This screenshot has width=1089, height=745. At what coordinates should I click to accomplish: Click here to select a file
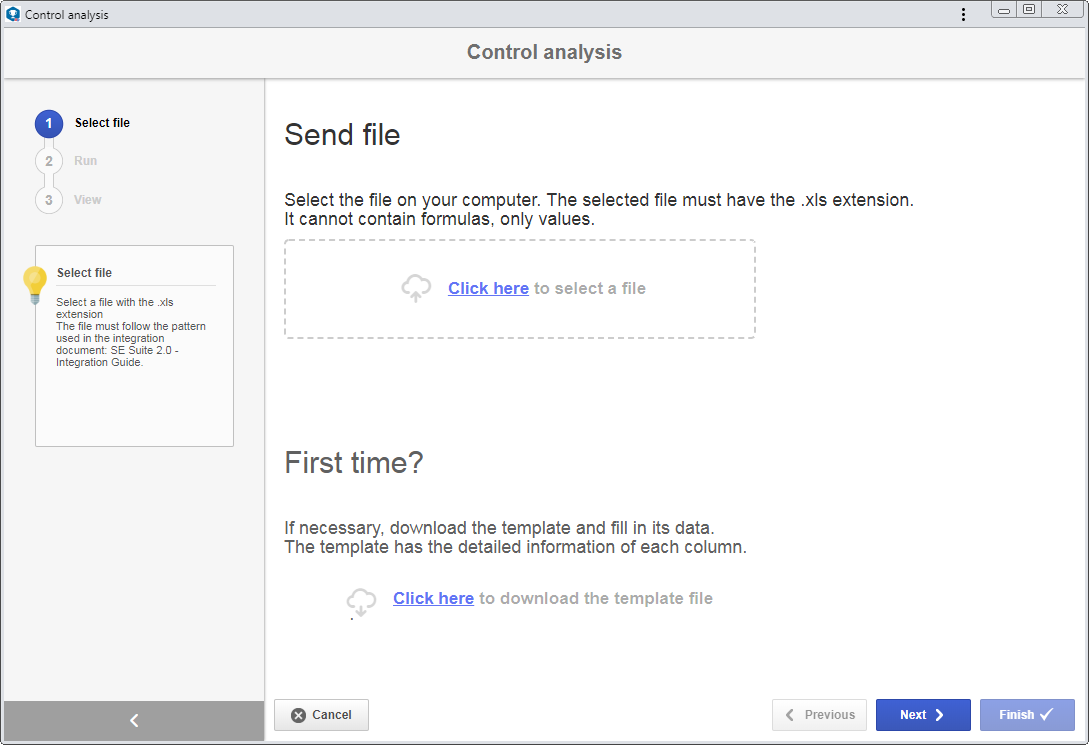pos(488,288)
